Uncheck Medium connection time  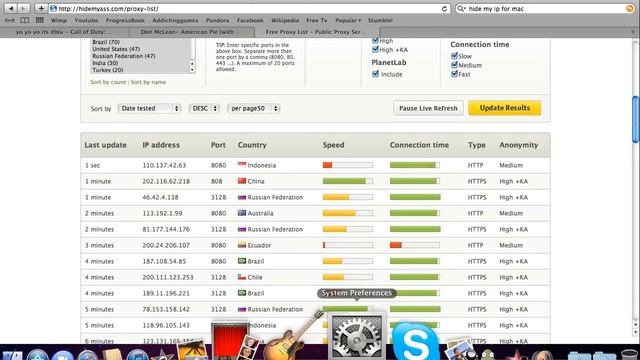[x=454, y=65]
